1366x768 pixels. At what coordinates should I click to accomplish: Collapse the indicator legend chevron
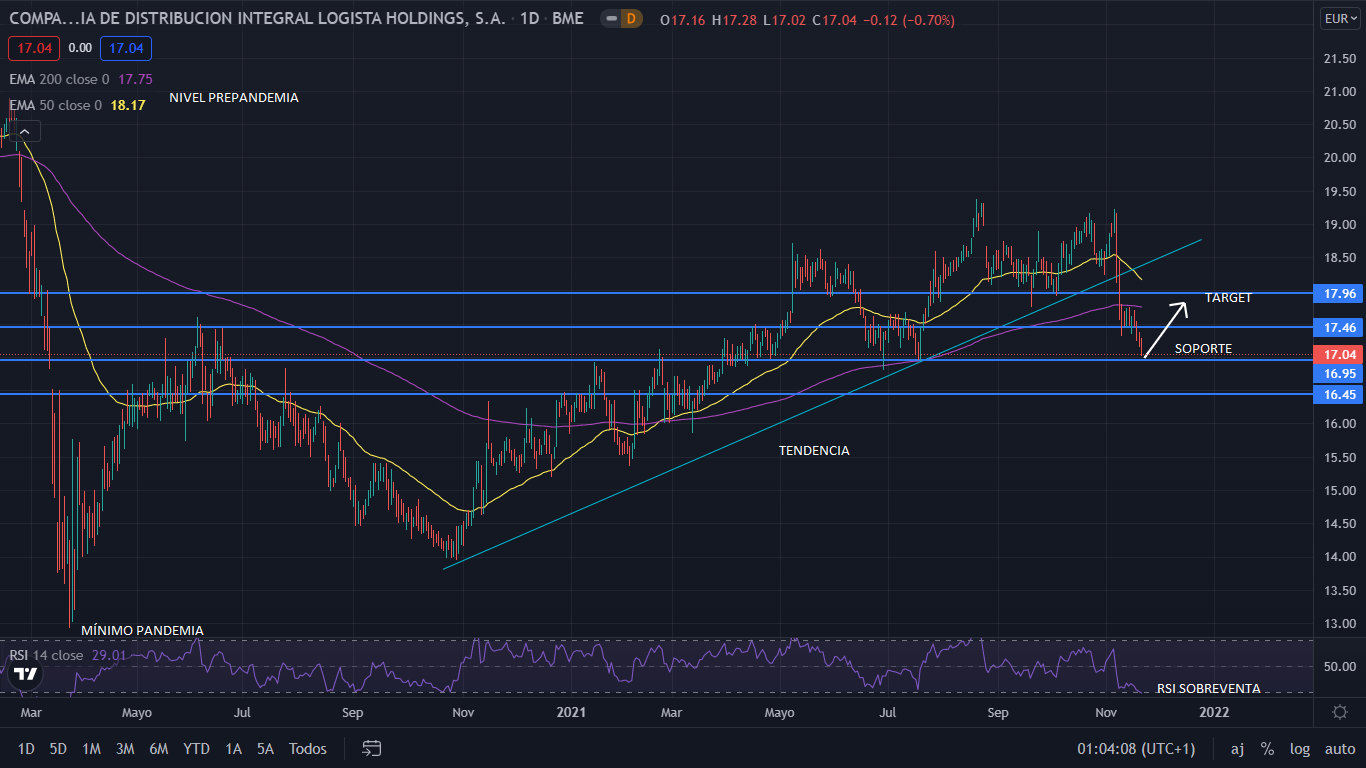pyautogui.click(x=26, y=130)
